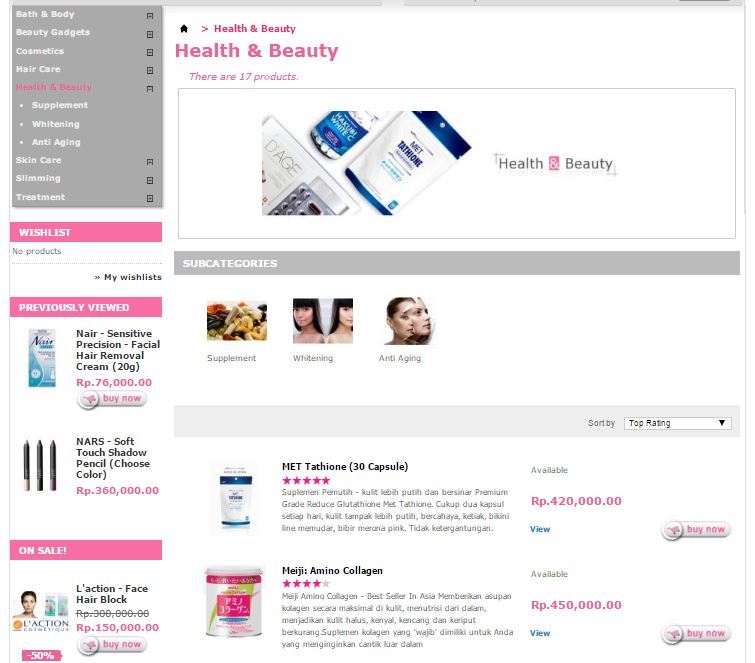The width and height of the screenshot is (755, 663).
Task: Buy now Nair Facial Hair Removal Cream
Action: tap(112, 399)
